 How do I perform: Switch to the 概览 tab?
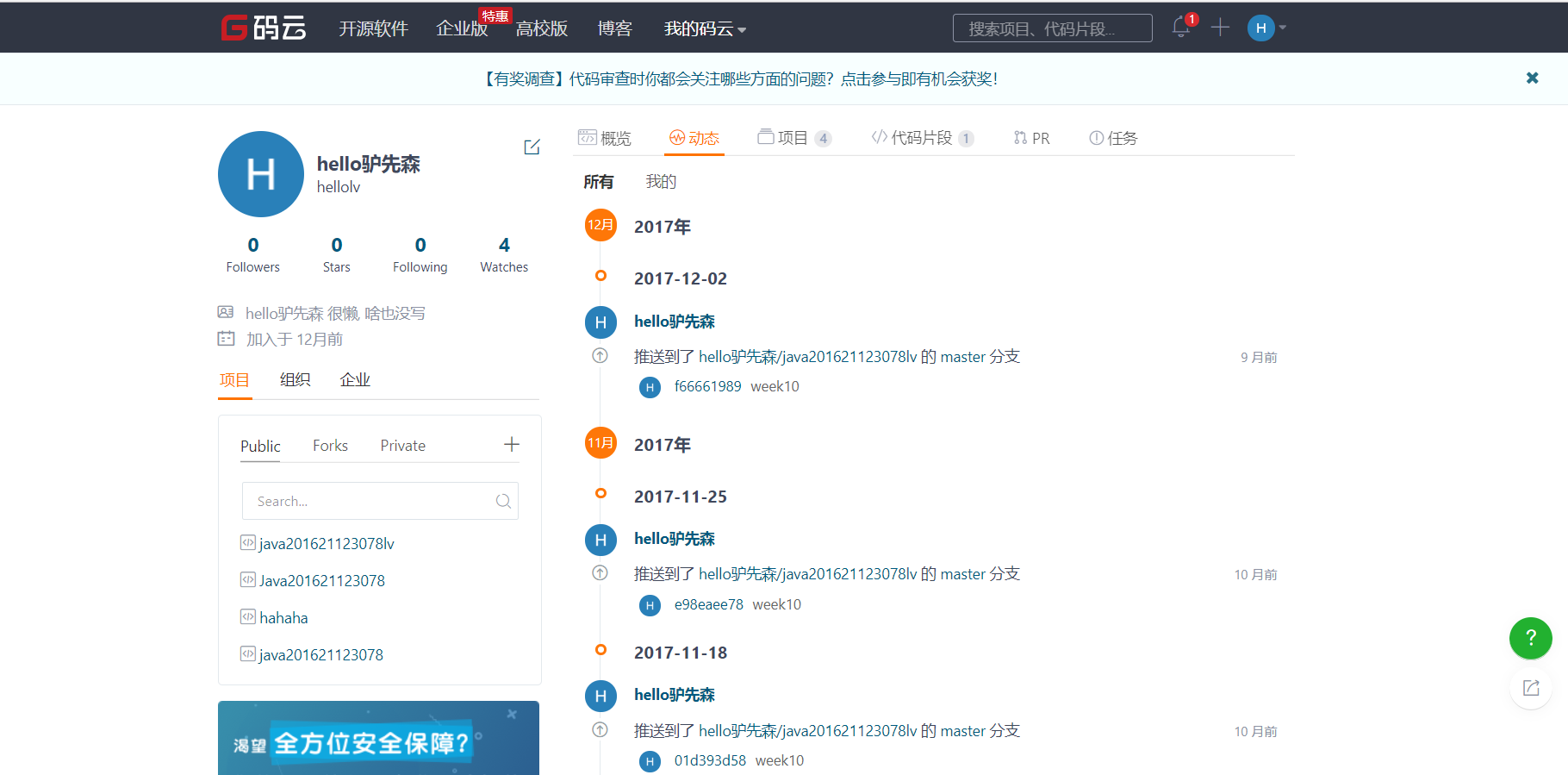[605, 138]
